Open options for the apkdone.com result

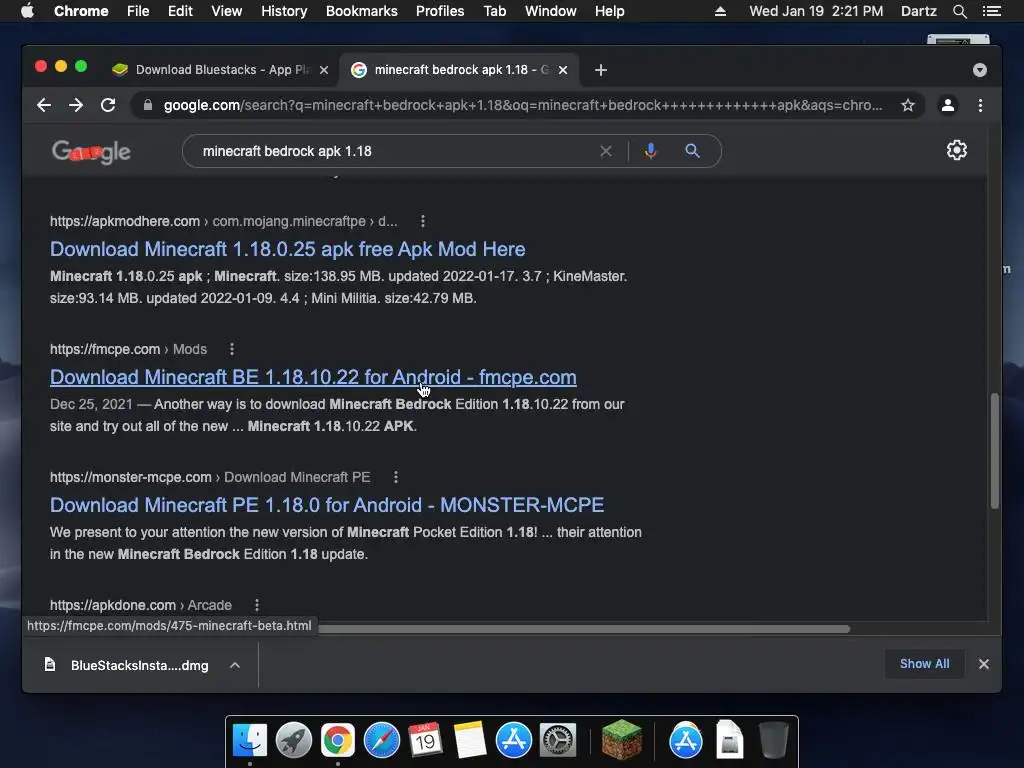tap(257, 605)
